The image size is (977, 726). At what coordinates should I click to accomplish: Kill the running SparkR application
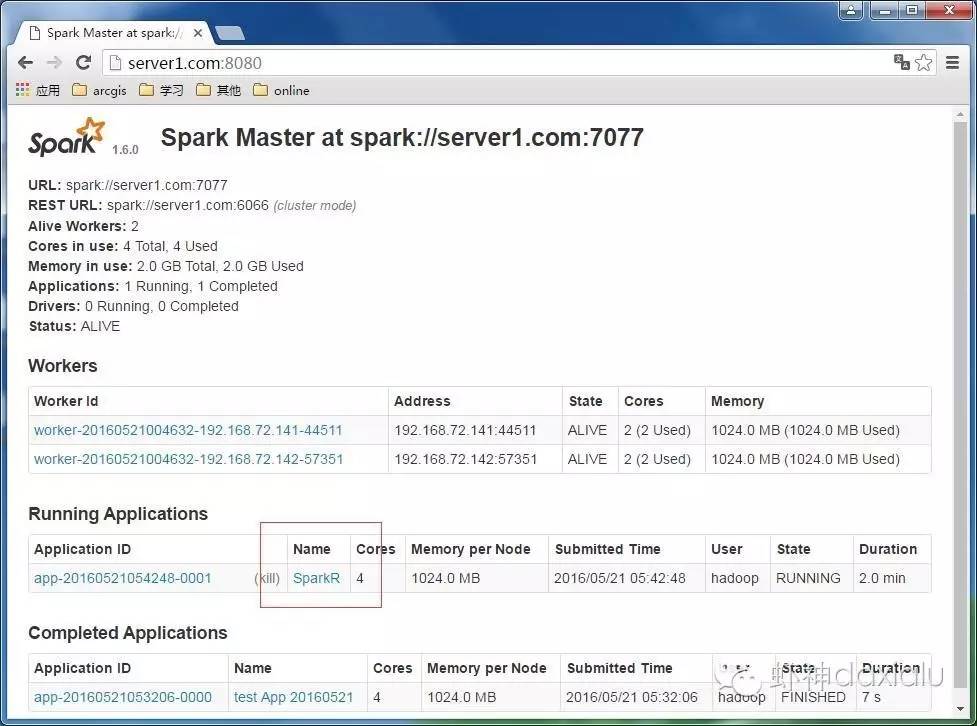[x=267, y=578]
